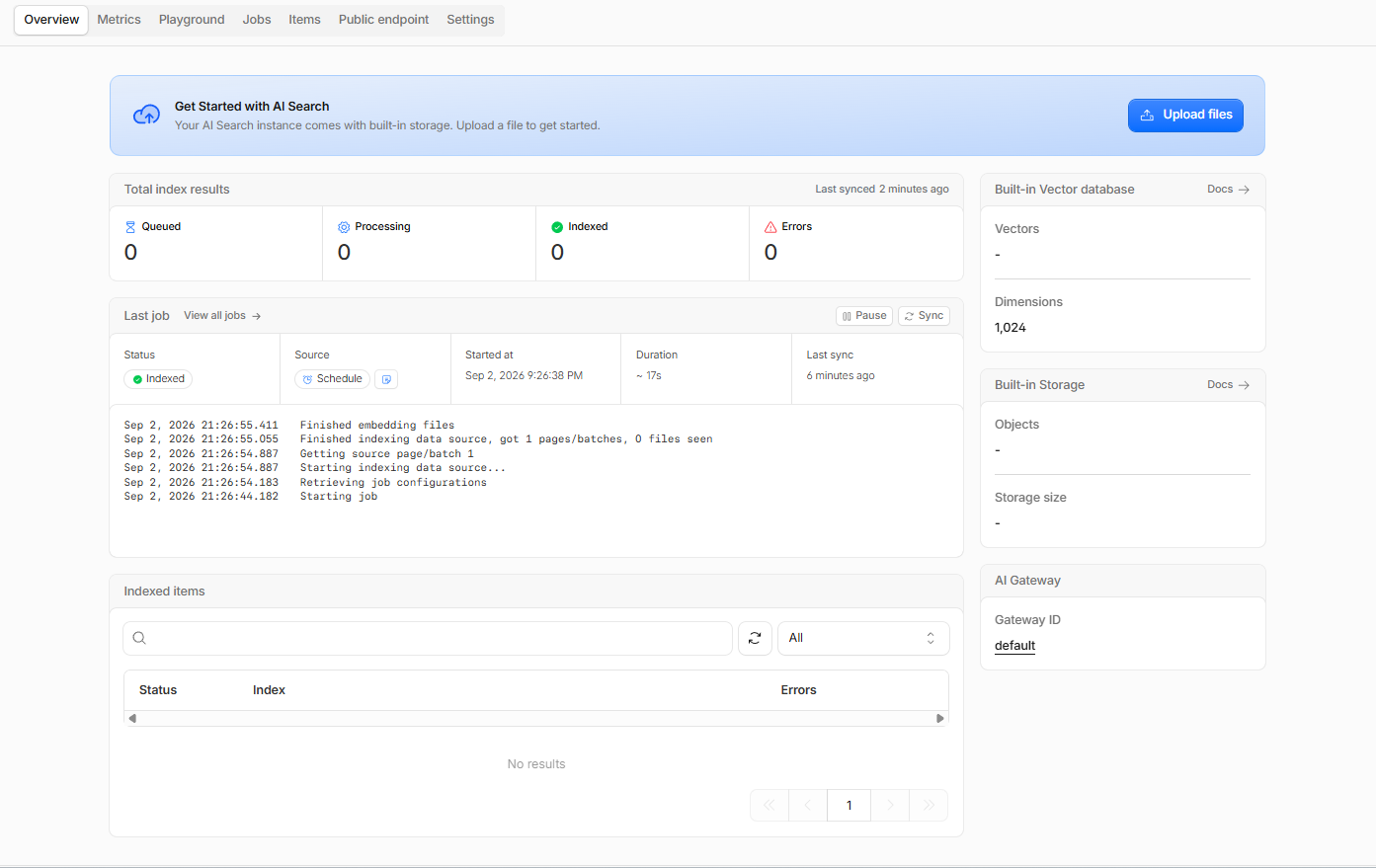The image size is (1376, 868).
Task: Click the cloud upload icon in the banner
Action: pos(146,115)
